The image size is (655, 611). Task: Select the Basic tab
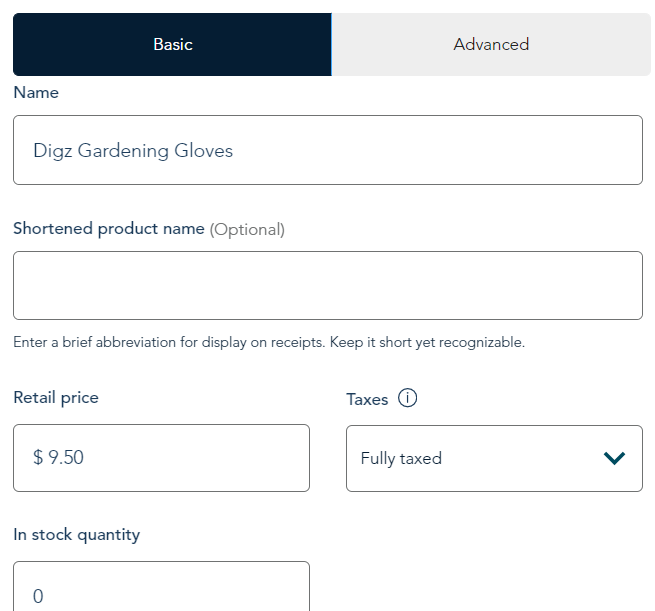[x=172, y=44]
